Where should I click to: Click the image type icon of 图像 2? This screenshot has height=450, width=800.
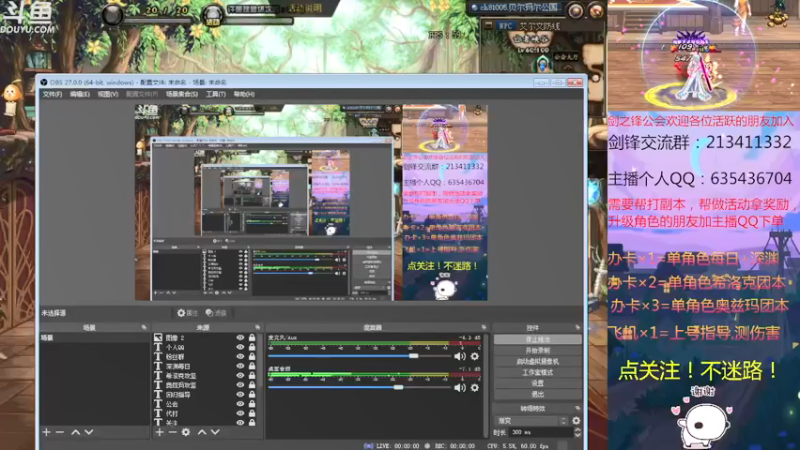[158, 338]
